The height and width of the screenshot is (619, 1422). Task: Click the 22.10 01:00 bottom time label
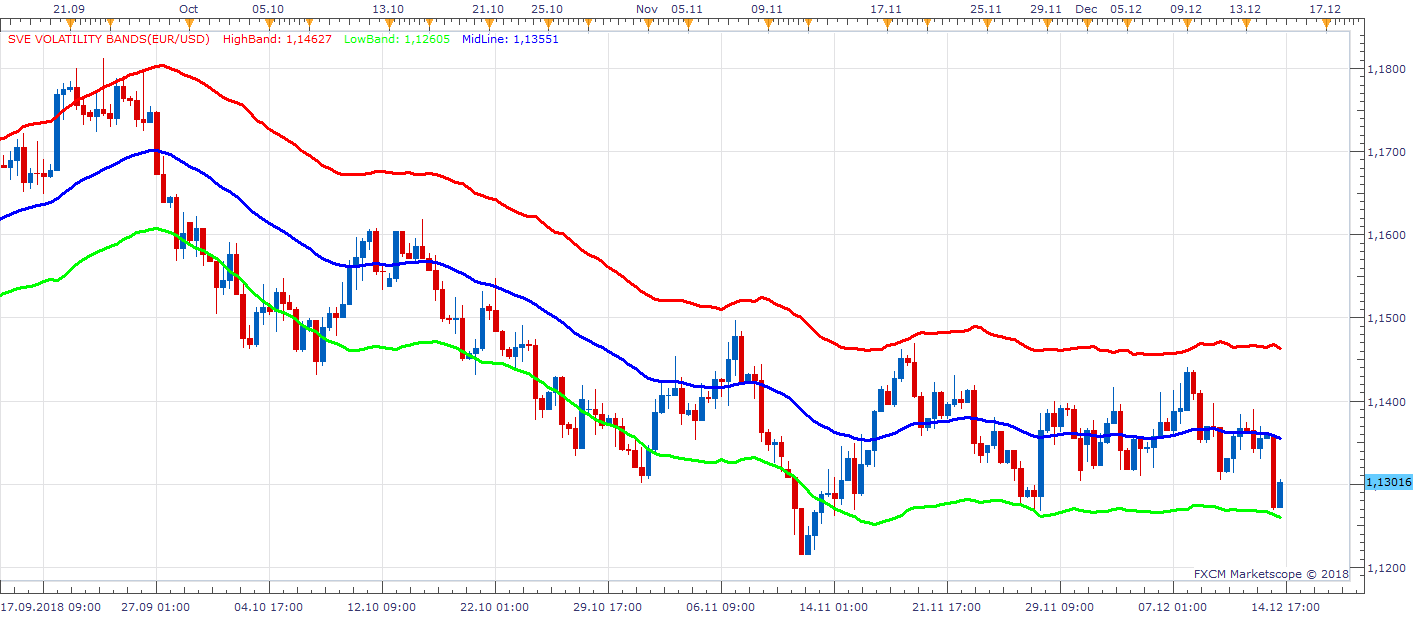click(x=494, y=607)
